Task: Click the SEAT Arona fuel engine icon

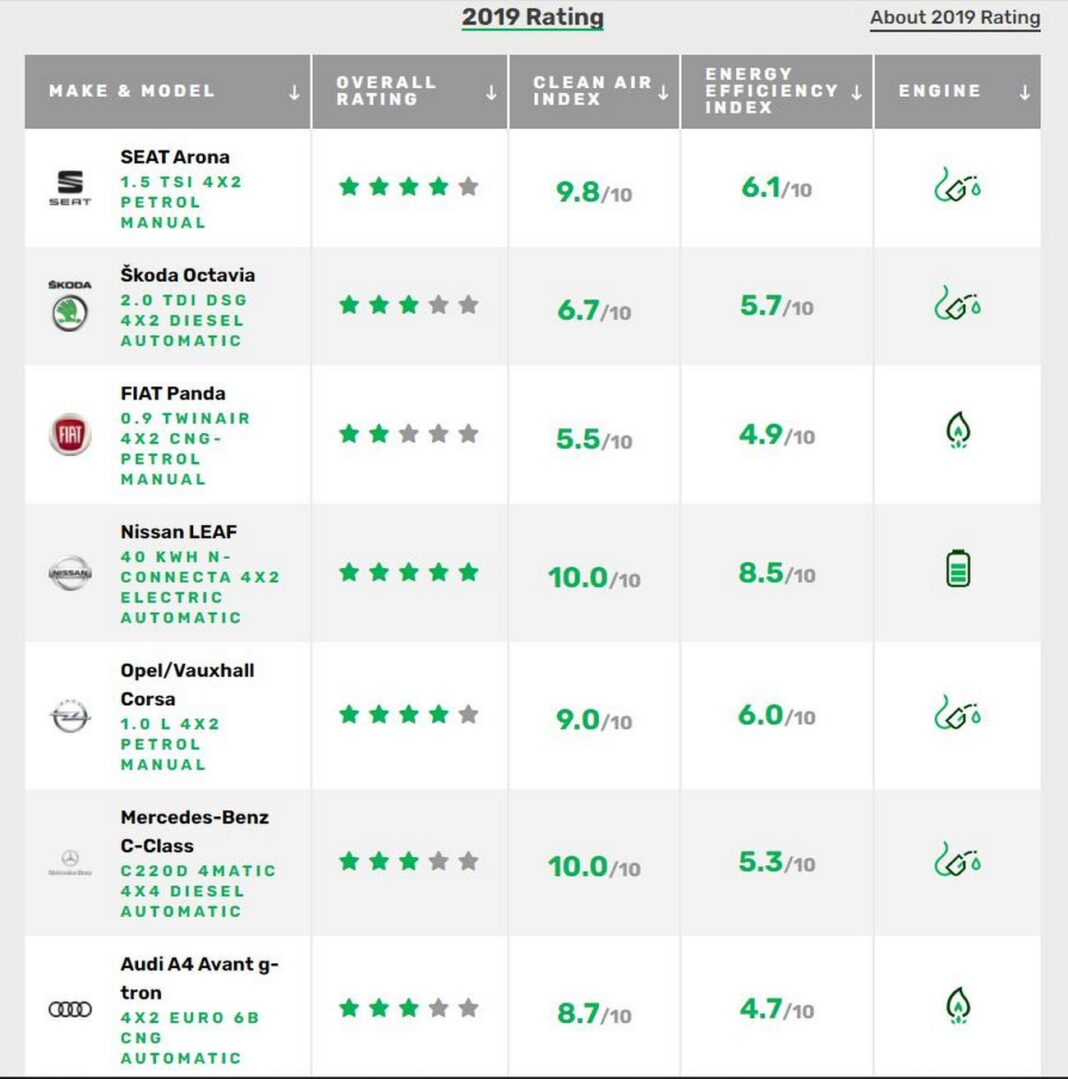Action: (x=957, y=185)
